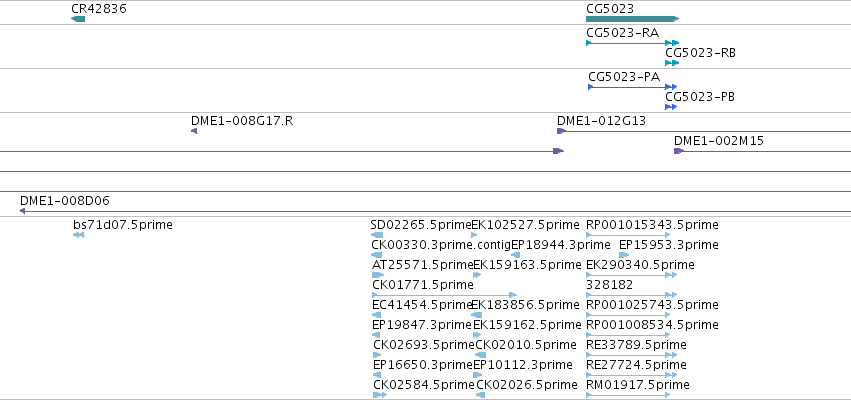The height and width of the screenshot is (400, 851).
Task: Select the RP001015343.5prime EST feature
Action: pyautogui.click(x=628, y=235)
